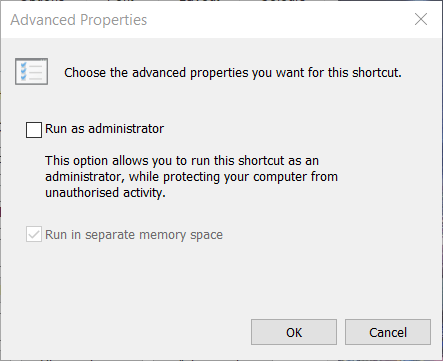Click the blue tick marks in the checklist icon
This screenshot has height=361, width=443.
point(24,71)
